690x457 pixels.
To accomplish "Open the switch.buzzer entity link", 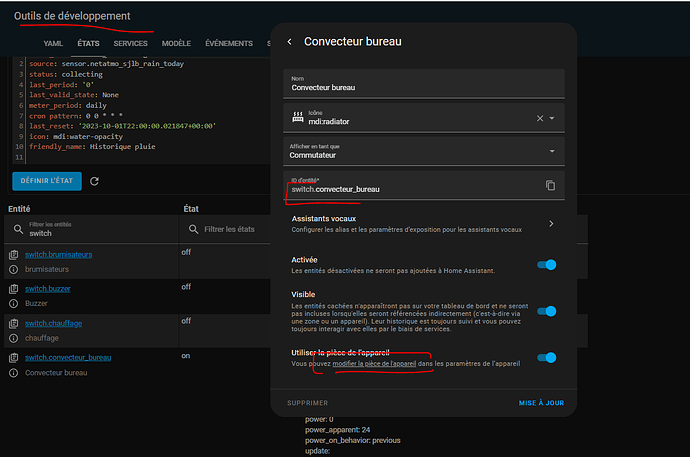I will pos(48,289).
